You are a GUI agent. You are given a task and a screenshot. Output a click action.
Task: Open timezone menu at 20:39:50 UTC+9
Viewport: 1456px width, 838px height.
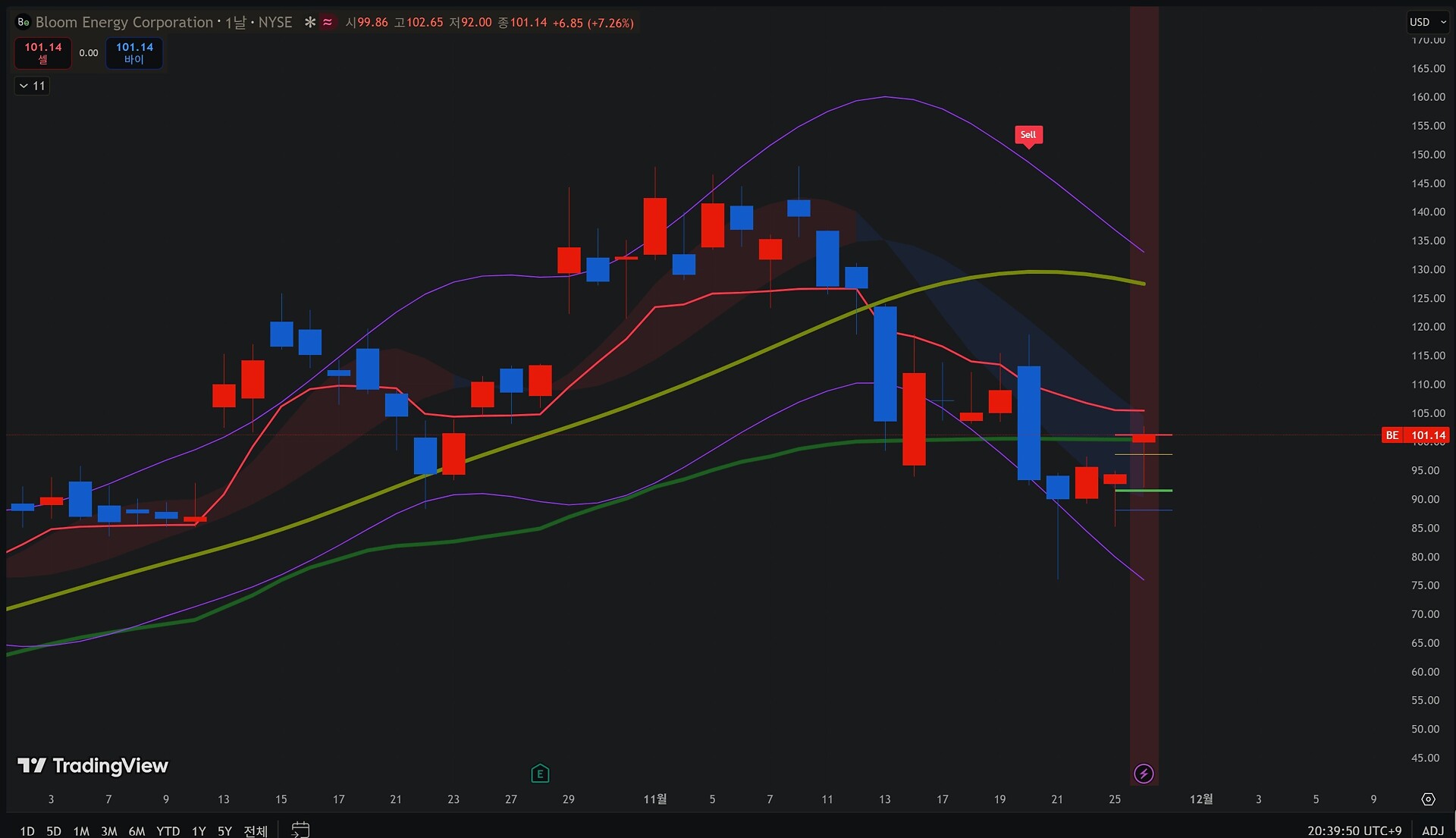[x=1354, y=830]
